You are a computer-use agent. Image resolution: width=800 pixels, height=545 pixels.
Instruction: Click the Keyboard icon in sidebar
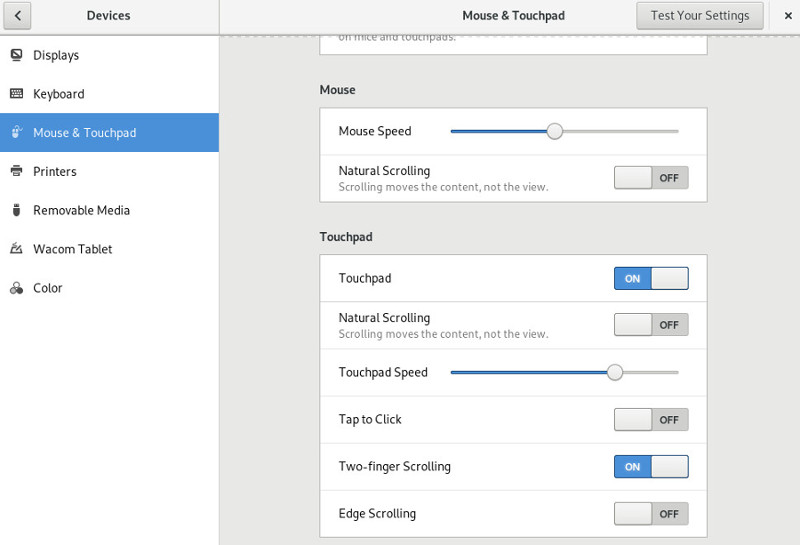pyautogui.click(x=16, y=93)
